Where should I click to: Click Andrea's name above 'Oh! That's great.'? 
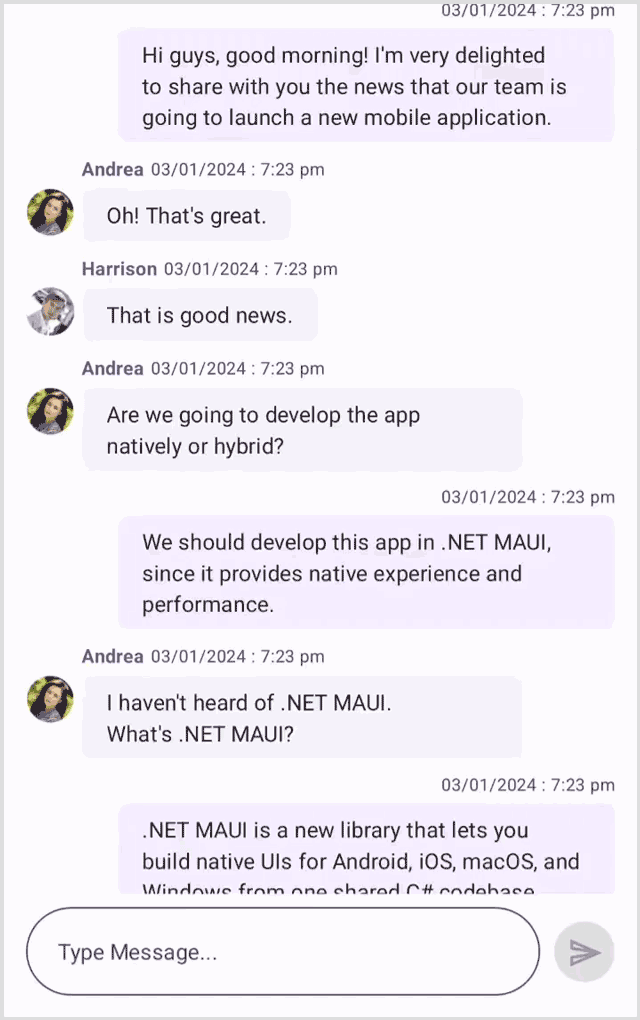click(113, 169)
